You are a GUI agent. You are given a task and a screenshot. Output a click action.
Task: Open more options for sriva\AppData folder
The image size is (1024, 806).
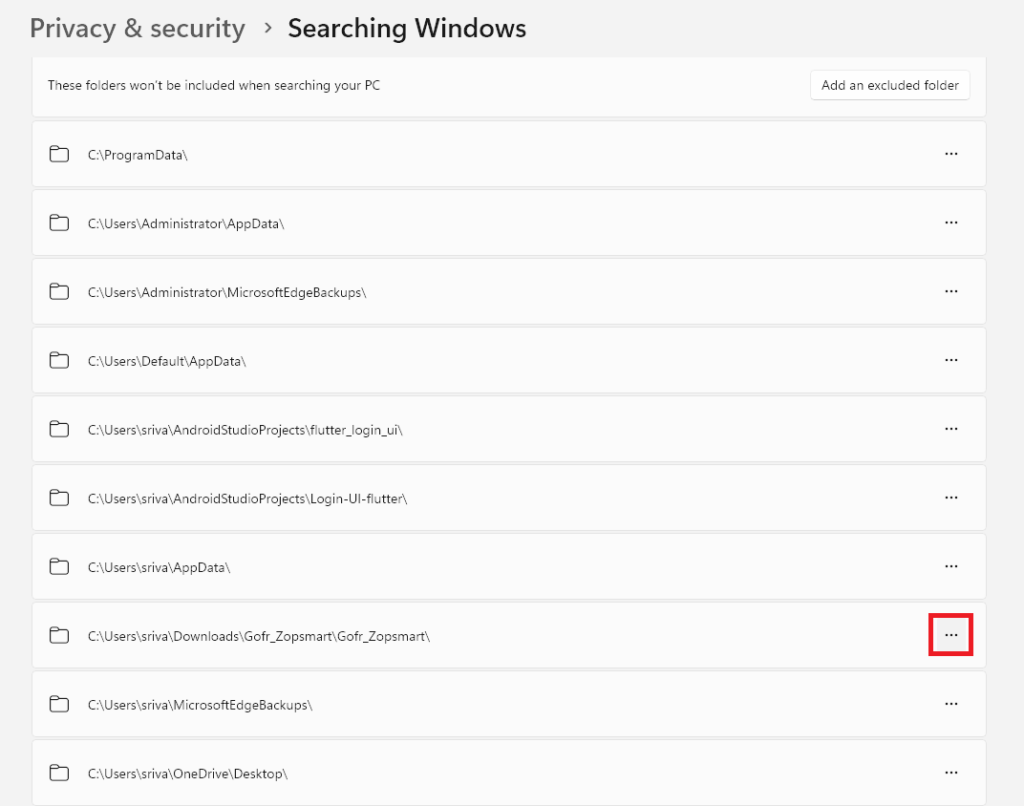951,567
